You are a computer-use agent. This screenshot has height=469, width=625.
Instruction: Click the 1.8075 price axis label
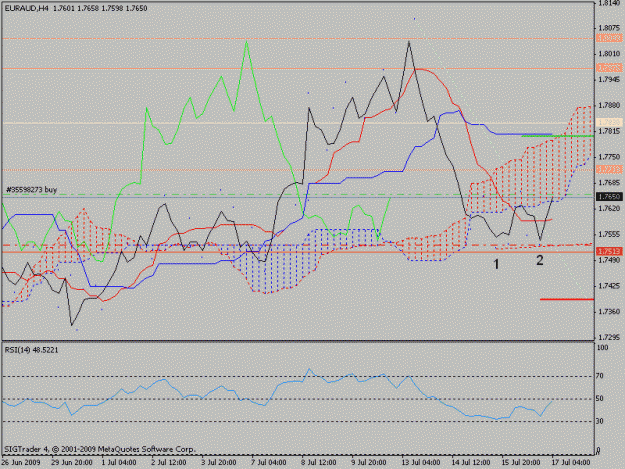click(x=610, y=28)
